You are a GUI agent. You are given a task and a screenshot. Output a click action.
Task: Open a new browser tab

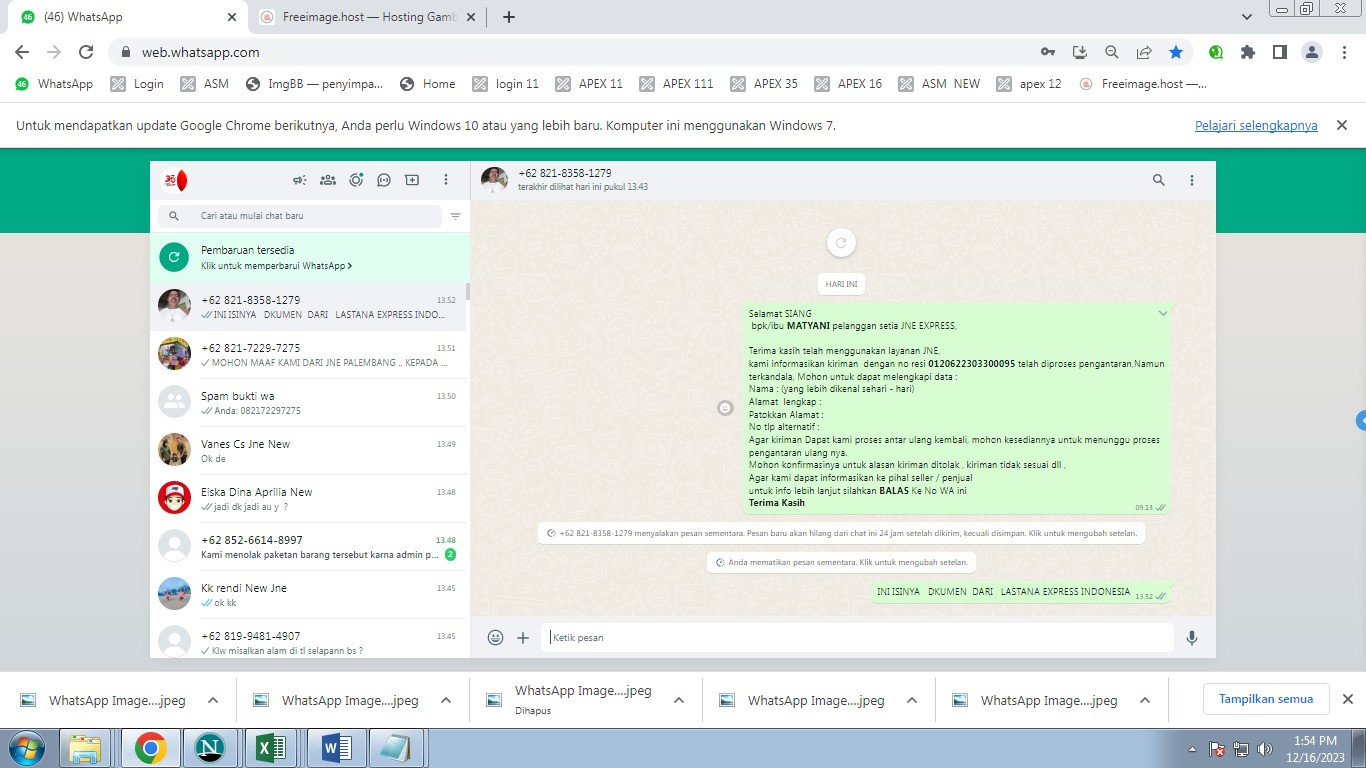point(508,17)
